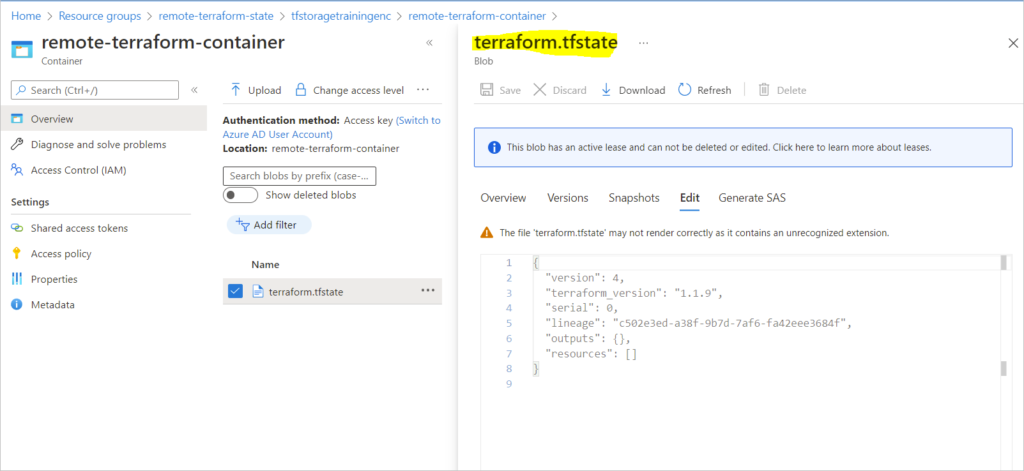Click the Upload arrow icon
The width and height of the screenshot is (1024, 471).
236,90
